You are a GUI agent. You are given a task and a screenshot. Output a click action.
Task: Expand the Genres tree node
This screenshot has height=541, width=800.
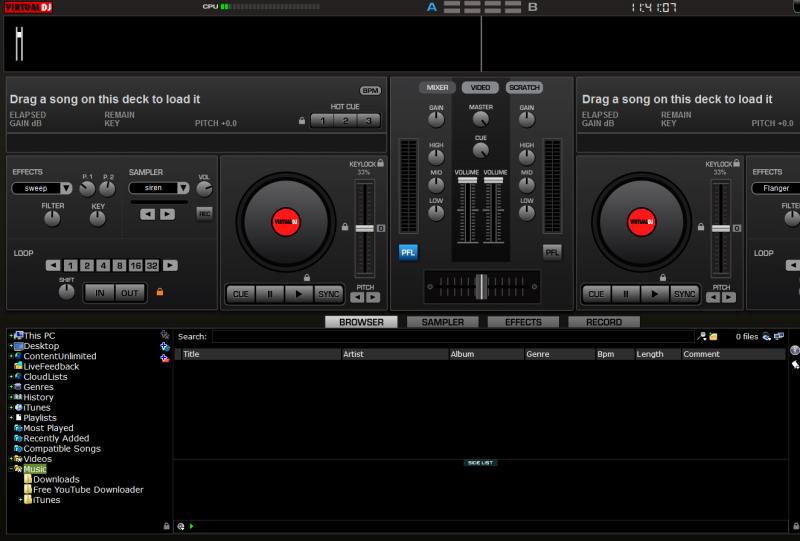tap(11, 387)
